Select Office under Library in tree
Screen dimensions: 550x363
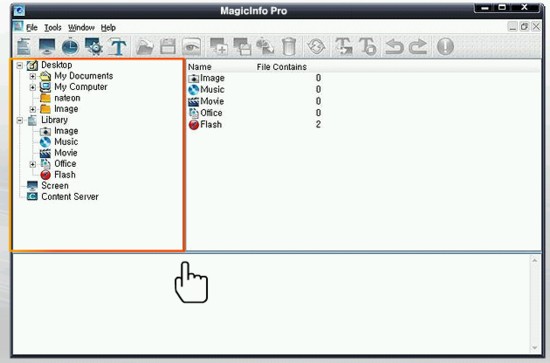click(x=65, y=164)
